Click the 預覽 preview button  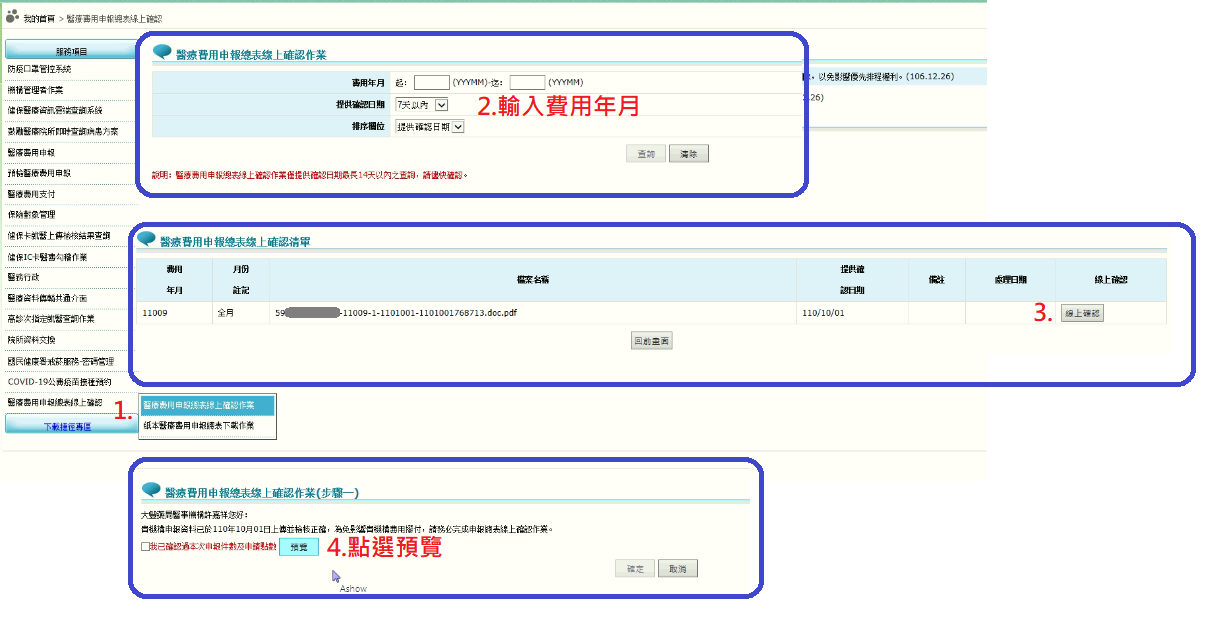[299, 547]
